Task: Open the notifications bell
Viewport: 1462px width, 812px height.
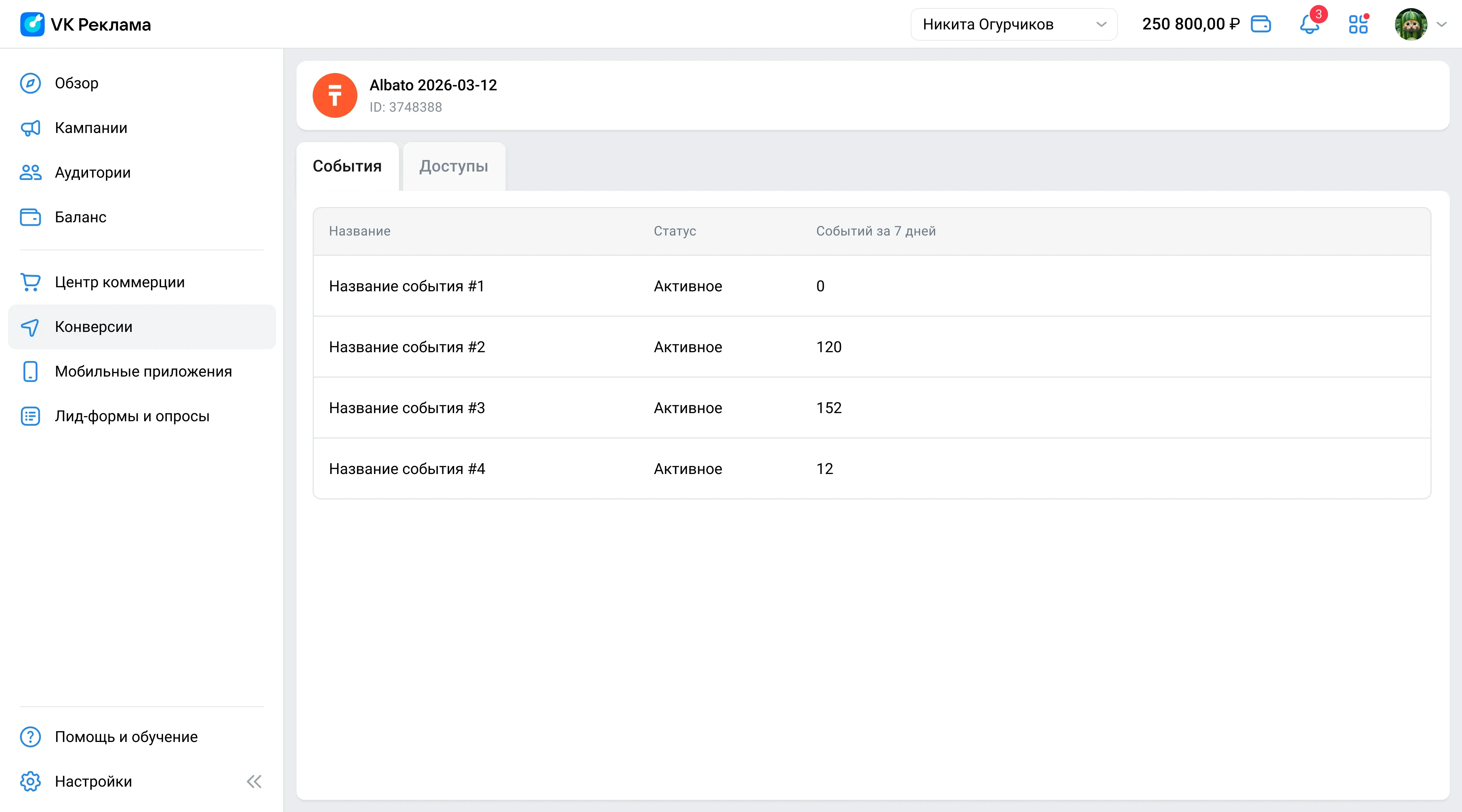Action: click(1309, 24)
